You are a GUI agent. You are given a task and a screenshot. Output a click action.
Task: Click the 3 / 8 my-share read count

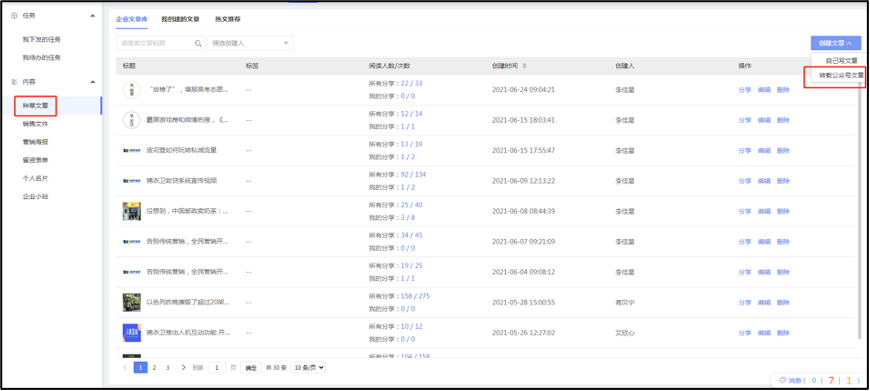(x=407, y=218)
